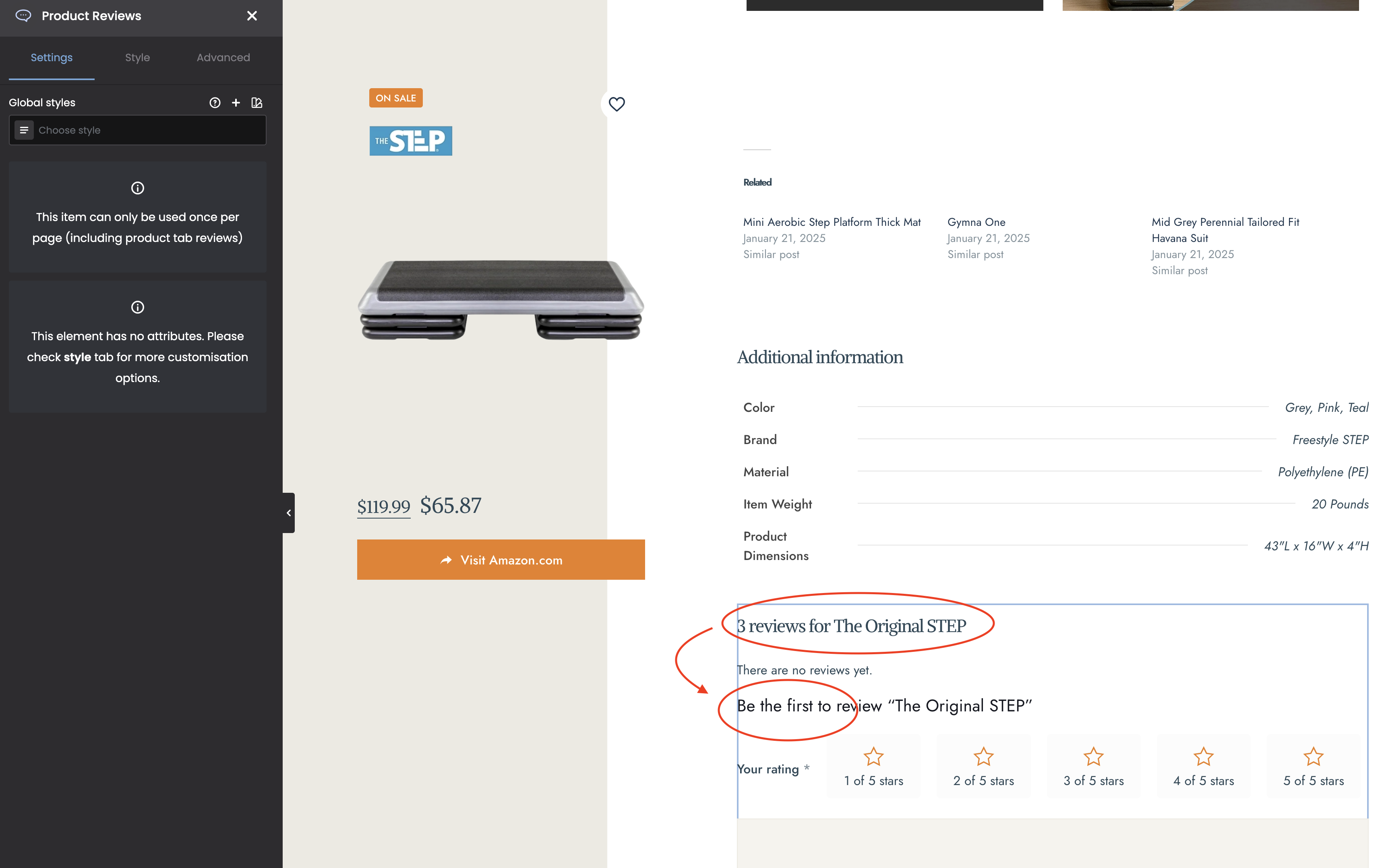
Task: Click the first info circle icon
Action: pyautogui.click(x=138, y=188)
